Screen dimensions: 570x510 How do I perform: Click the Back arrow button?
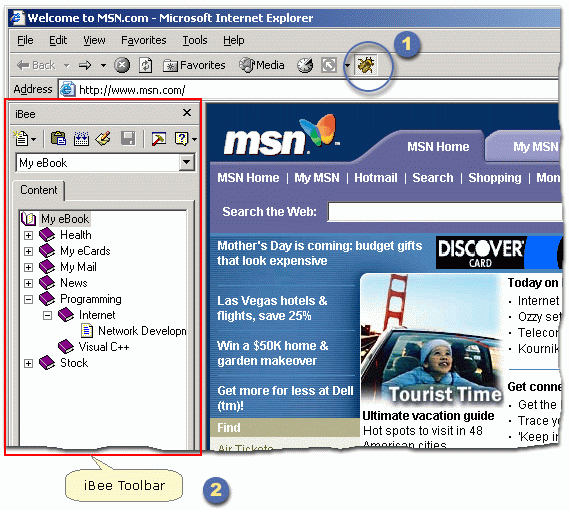point(36,65)
